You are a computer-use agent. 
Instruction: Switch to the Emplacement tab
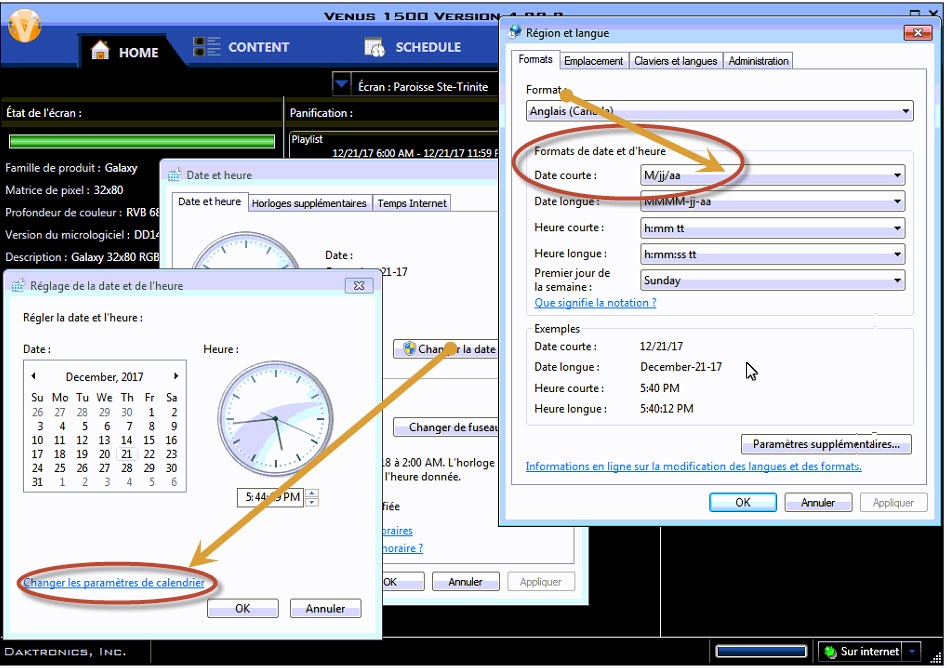(x=593, y=61)
